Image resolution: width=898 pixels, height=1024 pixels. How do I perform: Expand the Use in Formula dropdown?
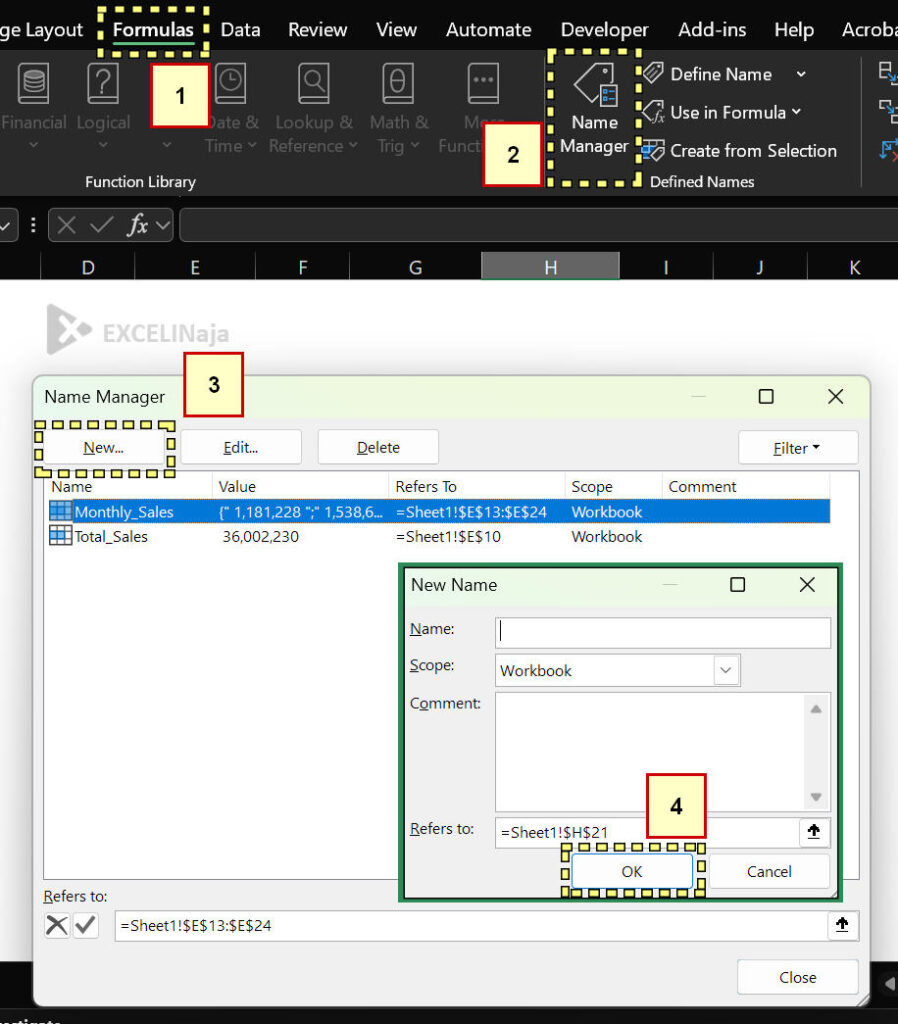click(x=797, y=112)
